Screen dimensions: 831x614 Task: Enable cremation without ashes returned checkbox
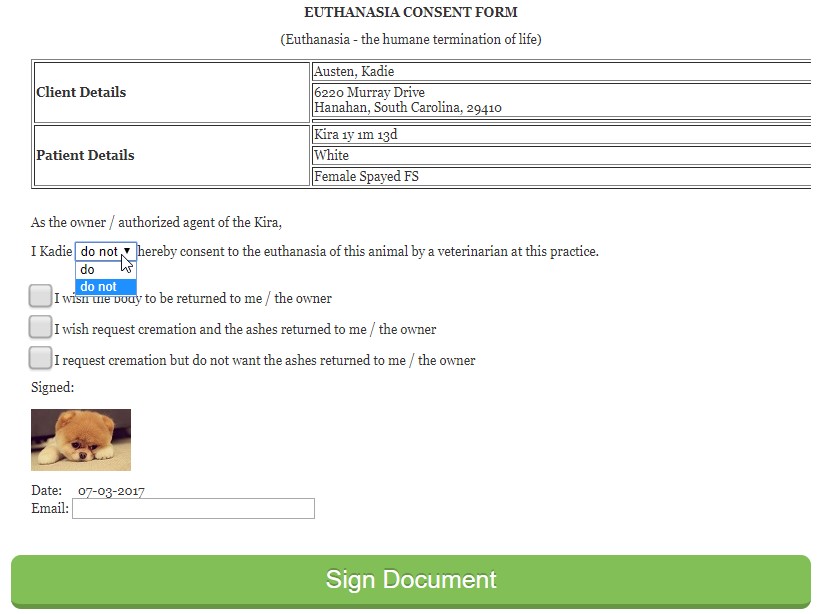(x=40, y=358)
